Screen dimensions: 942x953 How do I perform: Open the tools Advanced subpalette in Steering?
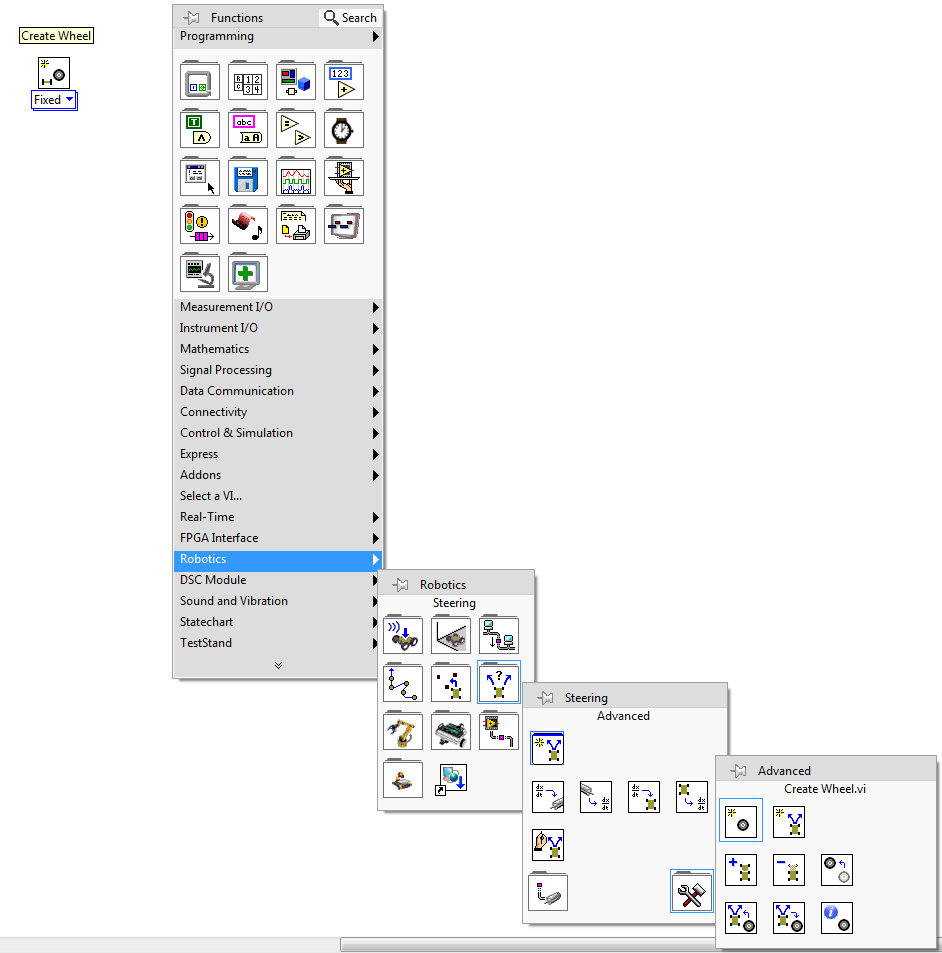point(691,892)
